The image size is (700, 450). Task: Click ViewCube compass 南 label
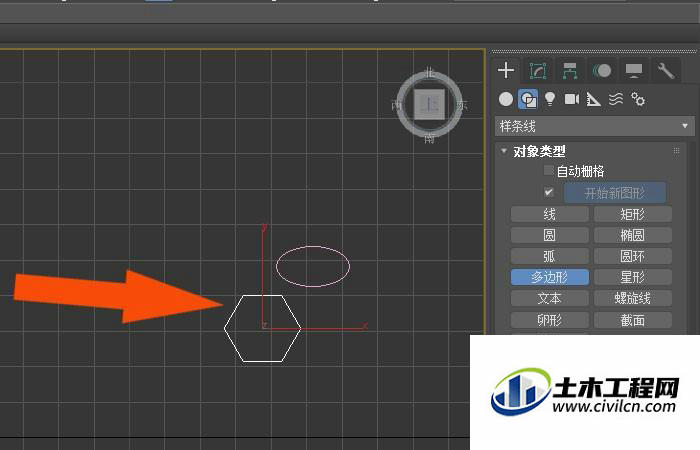pyautogui.click(x=429, y=138)
